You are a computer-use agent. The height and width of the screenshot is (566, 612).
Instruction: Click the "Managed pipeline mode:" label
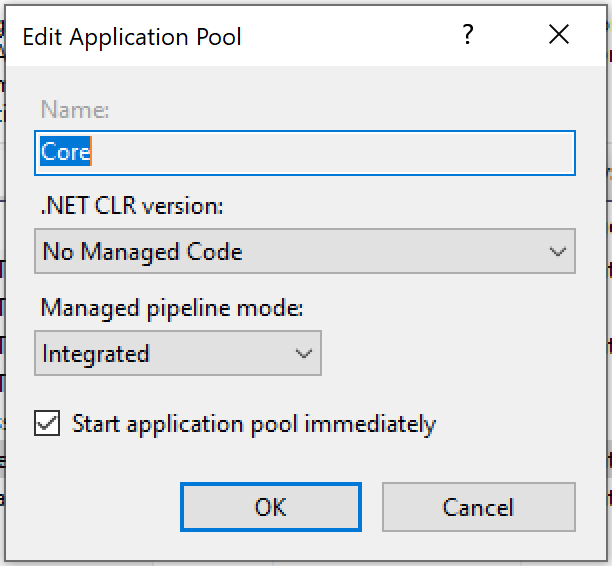point(171,308)
